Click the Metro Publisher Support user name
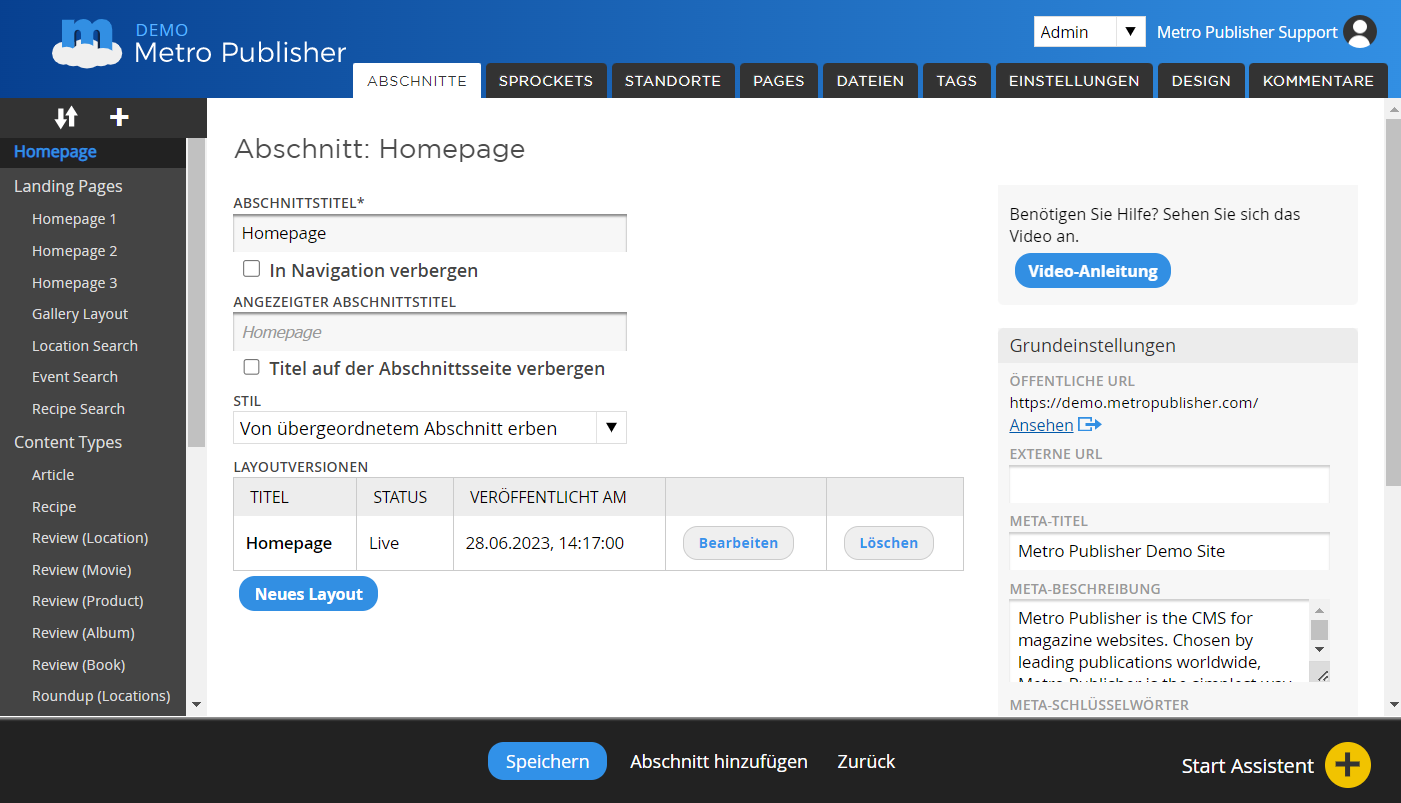This screenshot has width=1401, height=803. point(1247,32)
